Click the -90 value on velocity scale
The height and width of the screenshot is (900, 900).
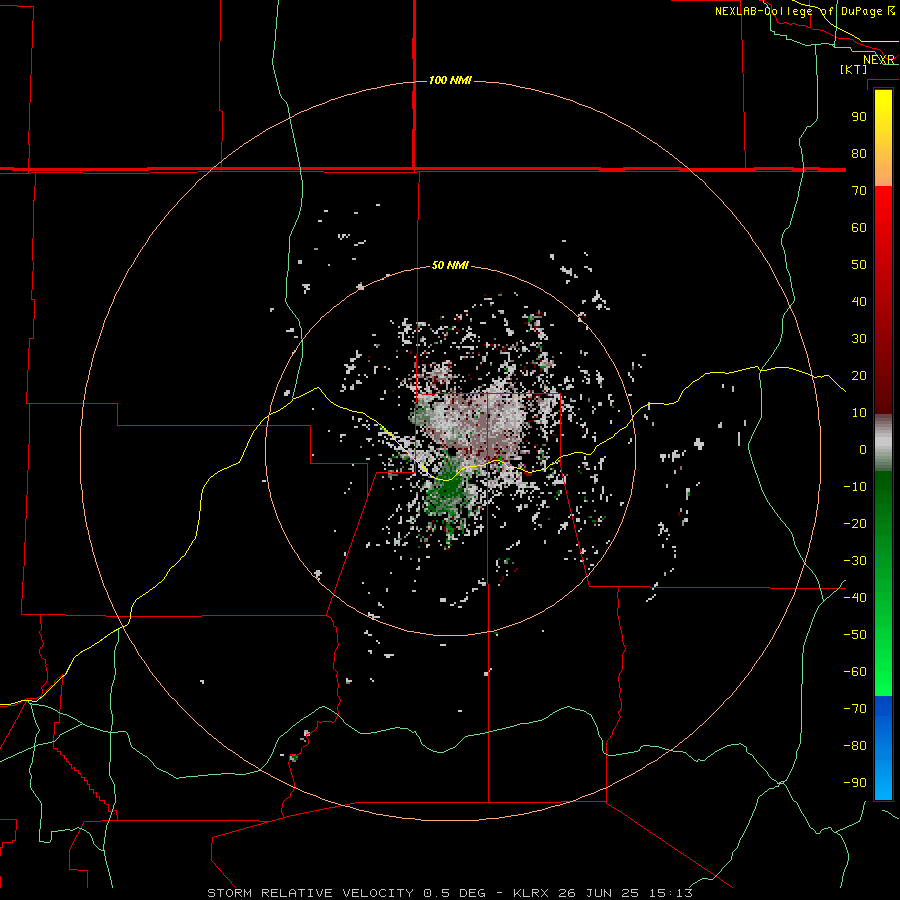pyautogui.click(x=855, y=783)
